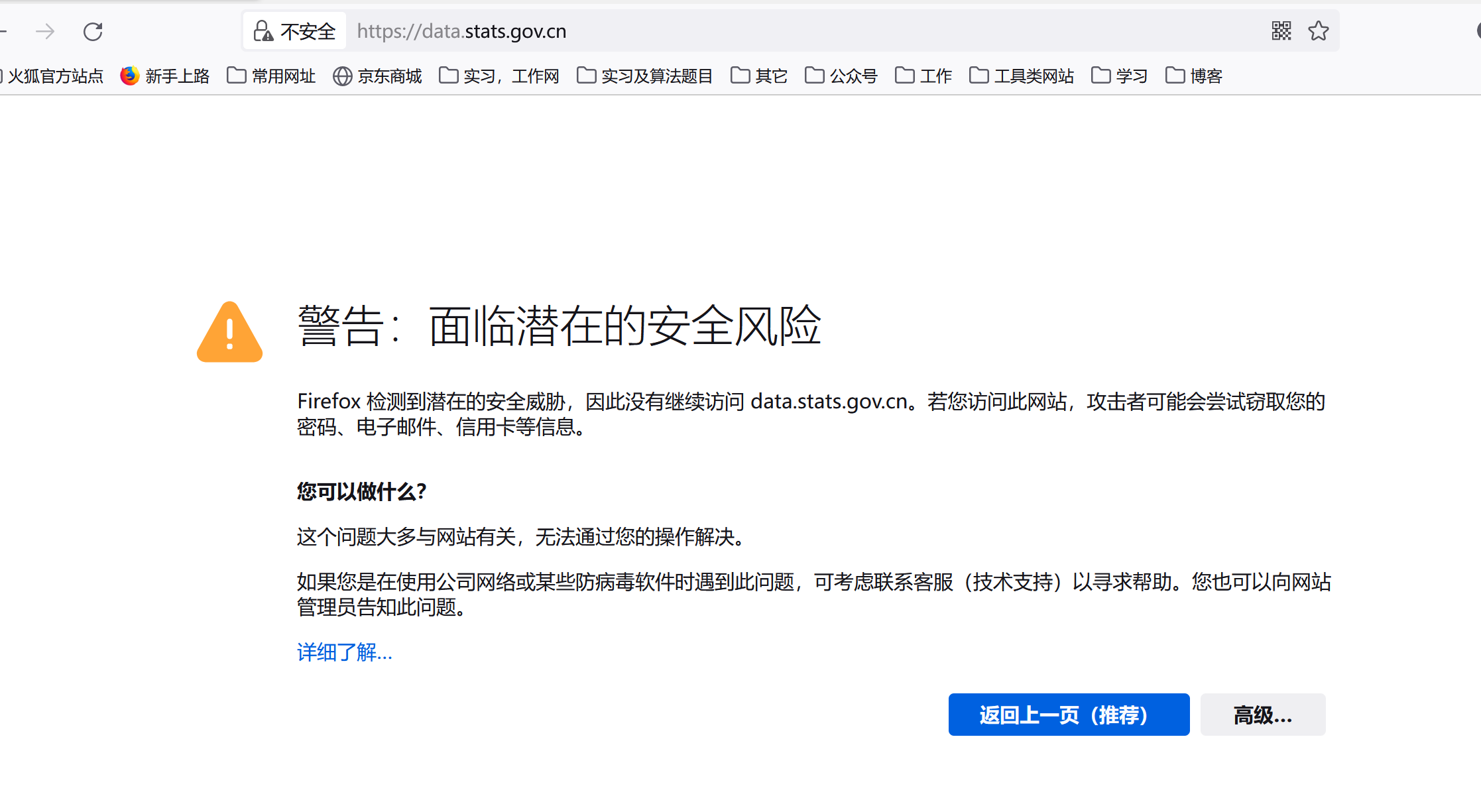The width and height of the screenshot is (1481, 812).
Task: Open the 工具类网站 bookmark folder
Action: coord(1022,76)
